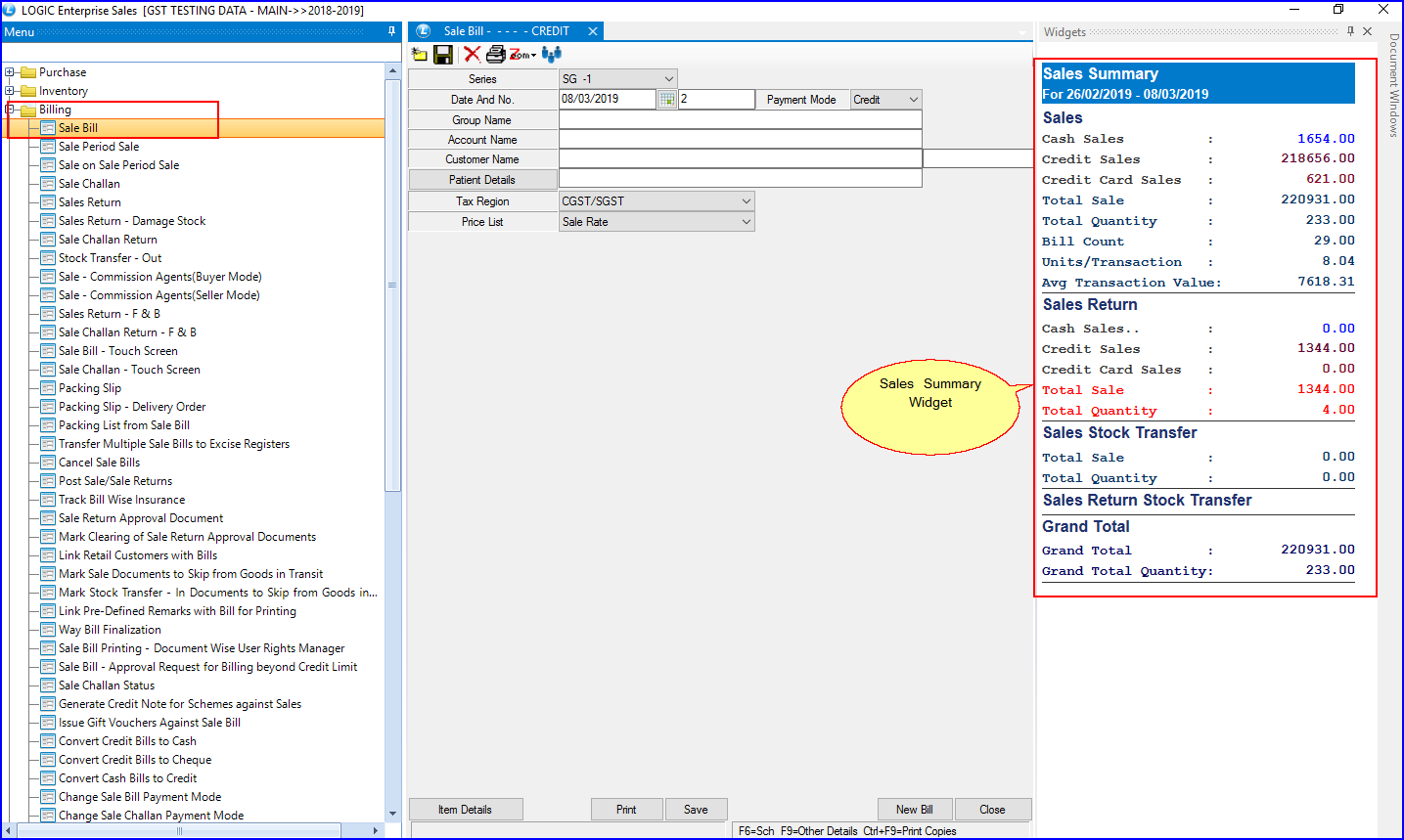Screen dimensions: 1404x840
Task: Click the printer icon in toolbar
Action: coord(495,55)
